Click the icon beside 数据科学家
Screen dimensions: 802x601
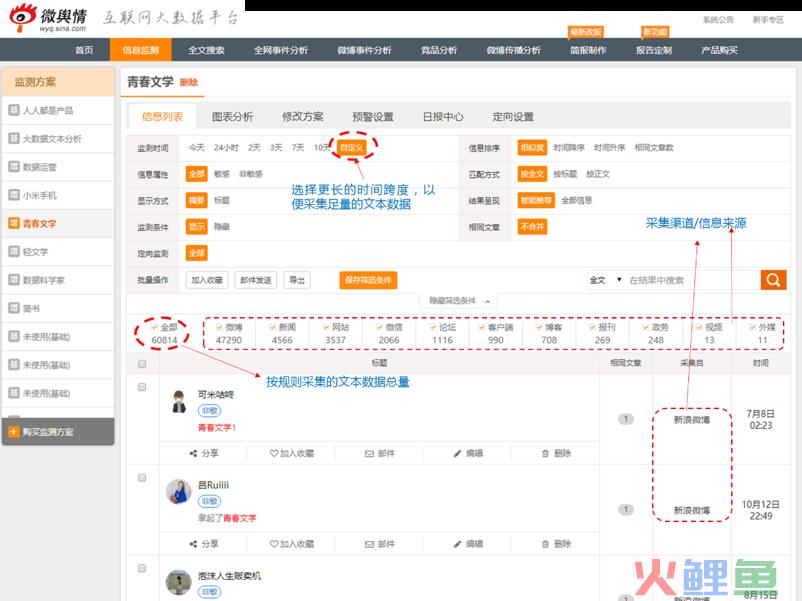[x=14, y=280]
